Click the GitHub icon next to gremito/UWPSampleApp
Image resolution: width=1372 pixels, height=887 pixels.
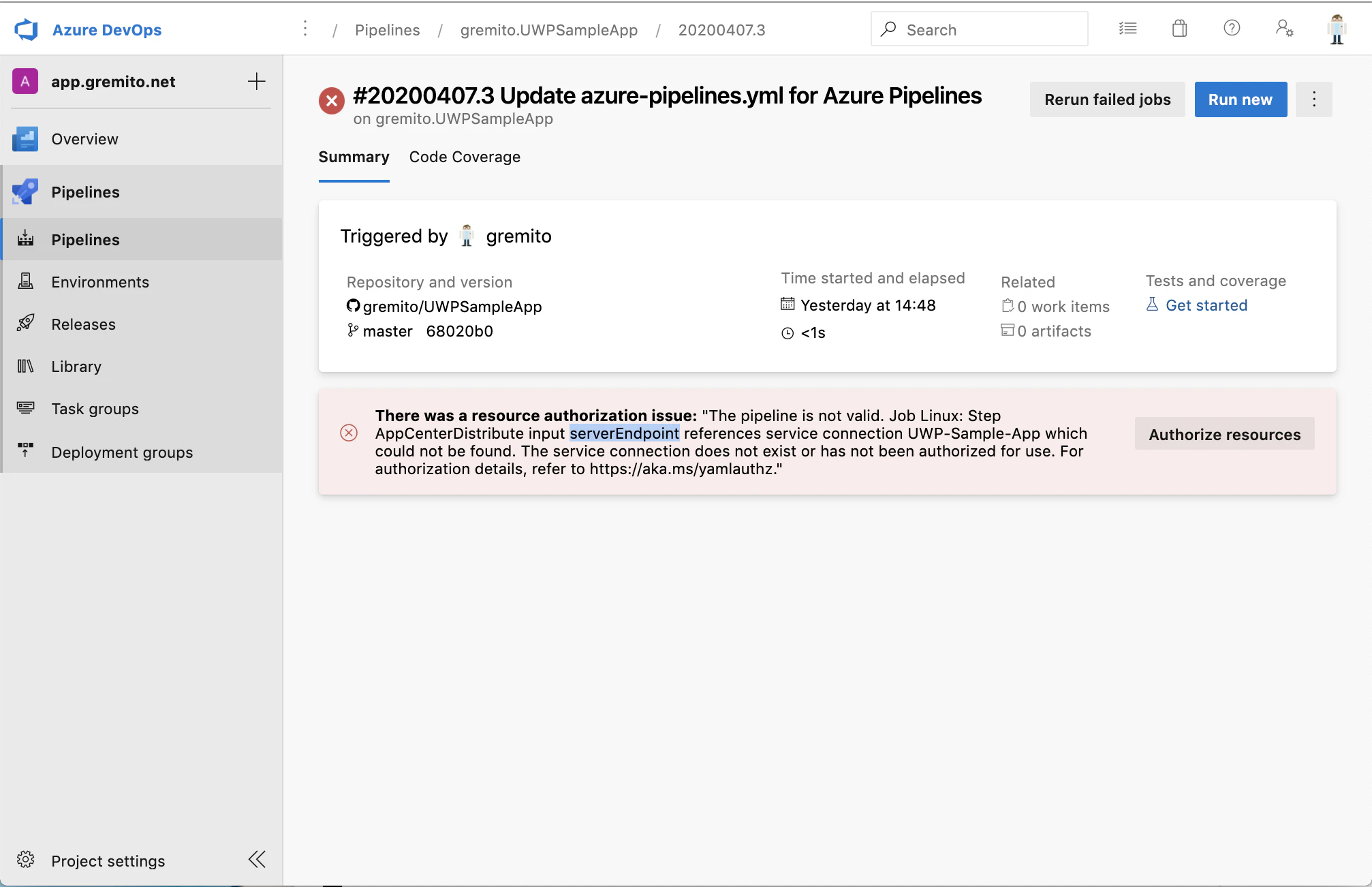[353, 306]
